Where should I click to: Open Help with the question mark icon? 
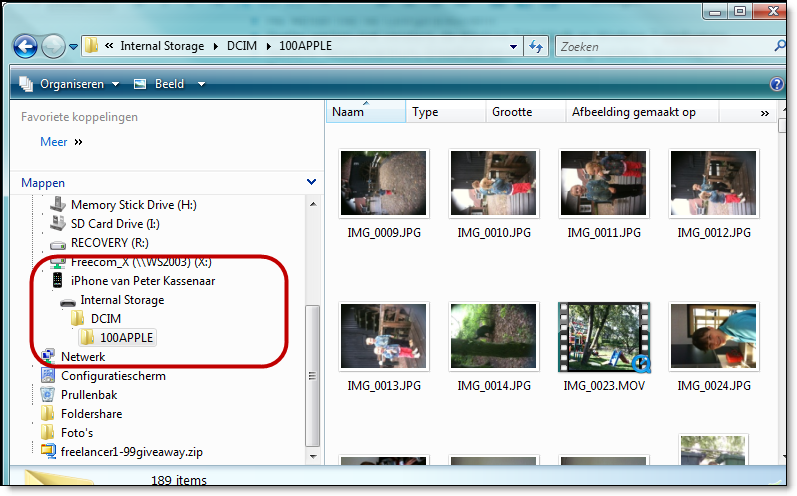point(777,84)
